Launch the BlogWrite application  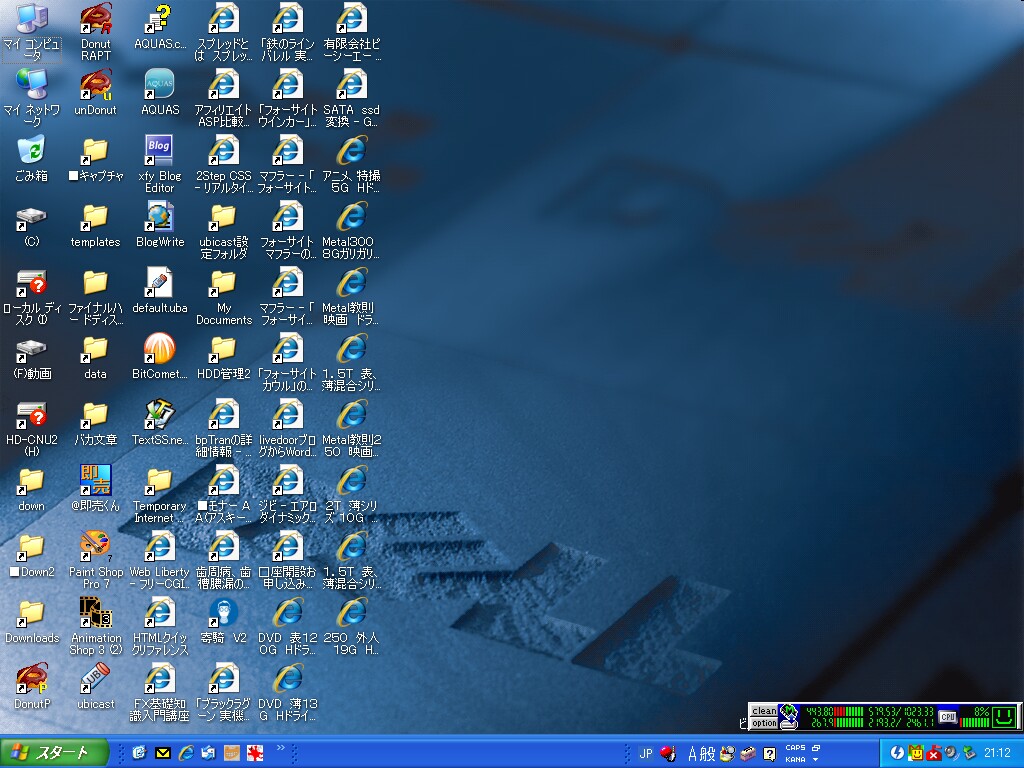point(159,225)
